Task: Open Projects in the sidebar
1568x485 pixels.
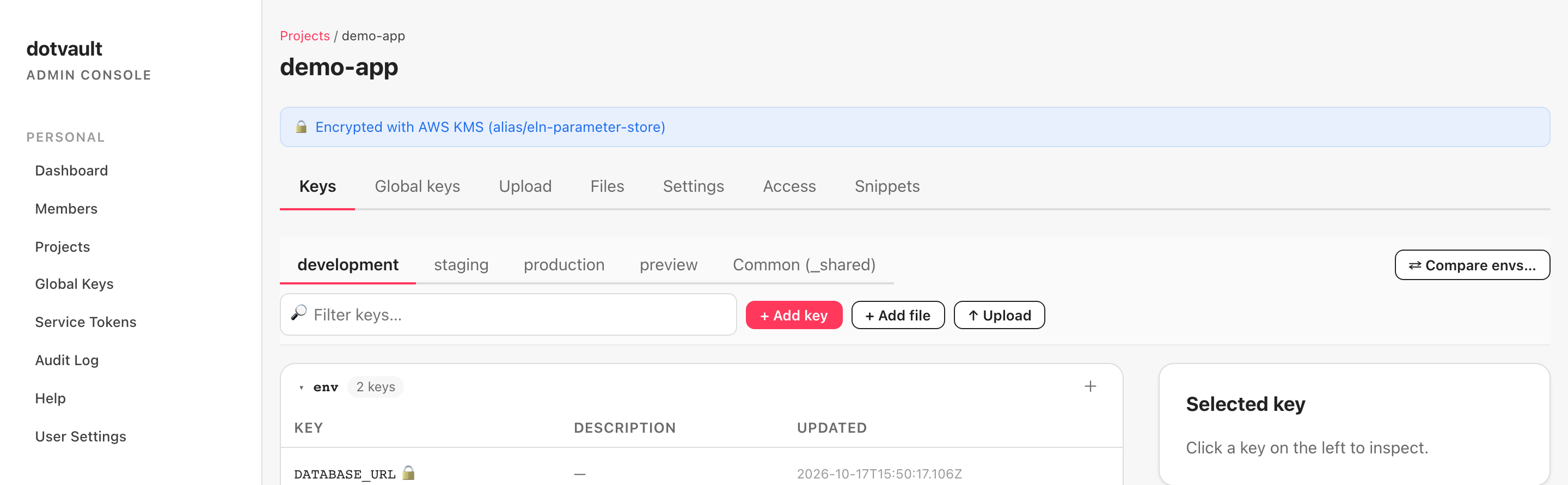Action: coord(62,247)
